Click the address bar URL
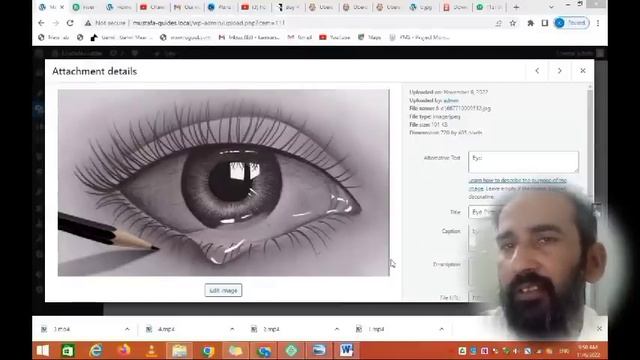Image resolution: width=640 pixels, height=360 pixels. click(x=208, y=23)
